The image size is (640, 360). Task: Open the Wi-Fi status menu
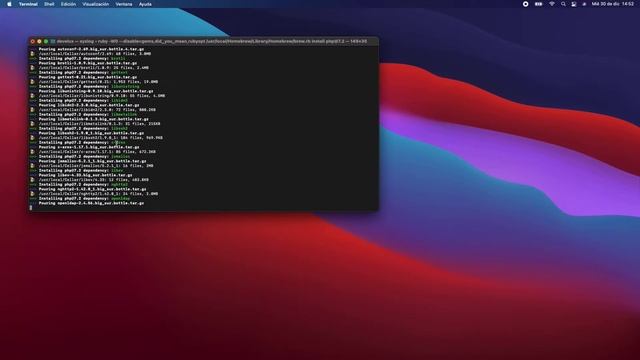pyautogui.click(x=552, y=4)
